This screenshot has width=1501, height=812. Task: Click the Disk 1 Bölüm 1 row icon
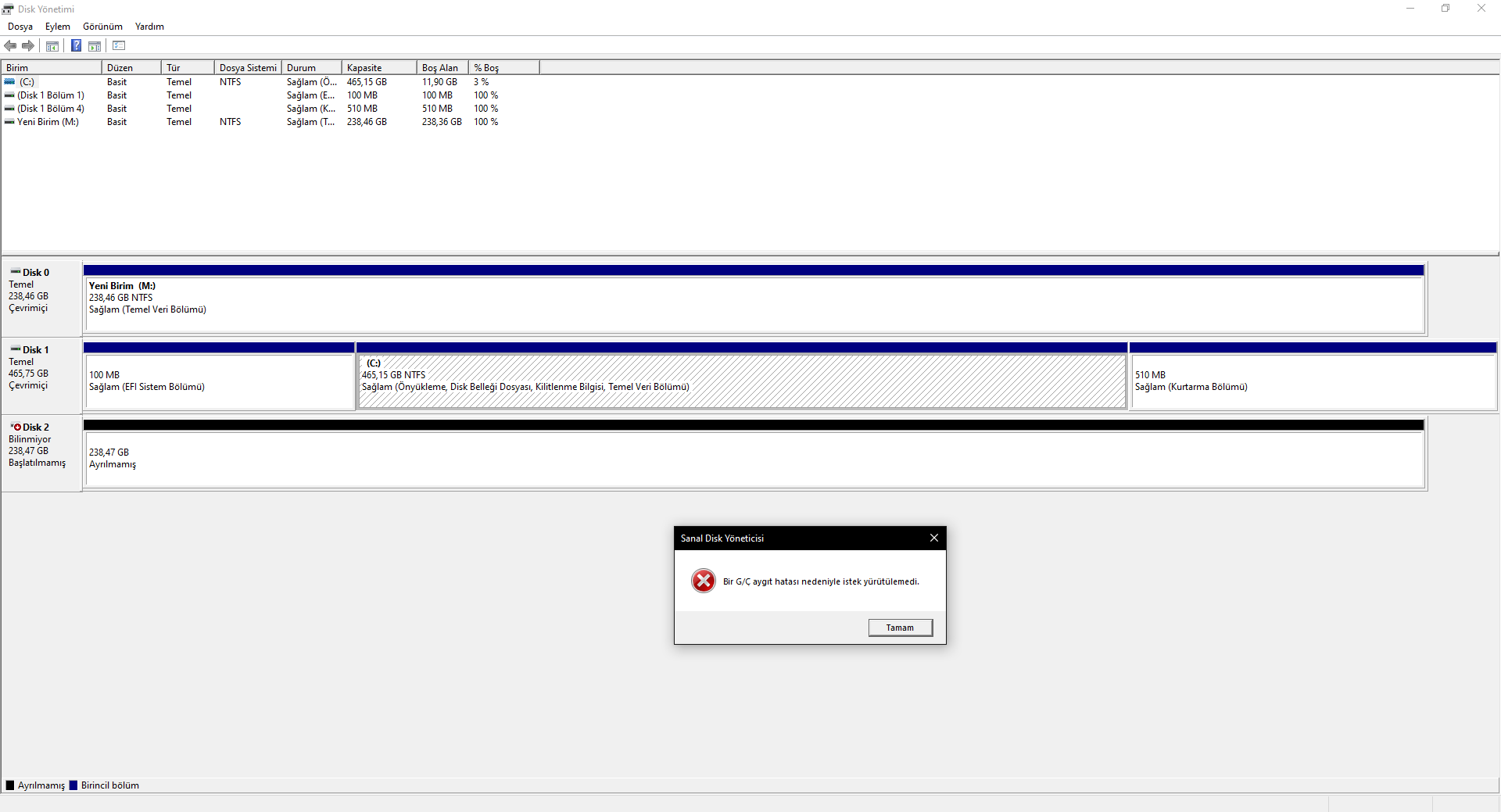pos(9,95)
